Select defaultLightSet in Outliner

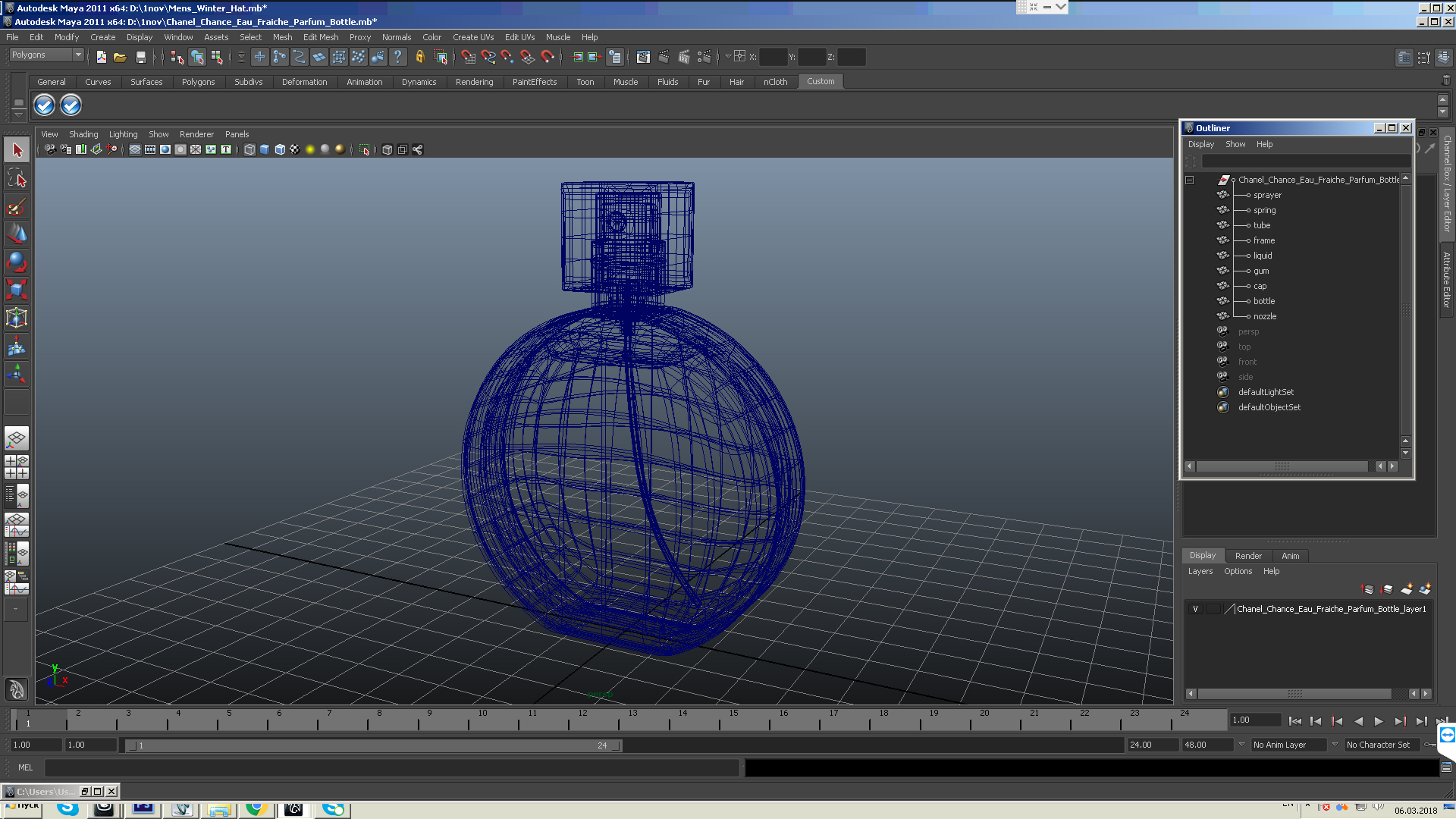[x=1266, y=392]
